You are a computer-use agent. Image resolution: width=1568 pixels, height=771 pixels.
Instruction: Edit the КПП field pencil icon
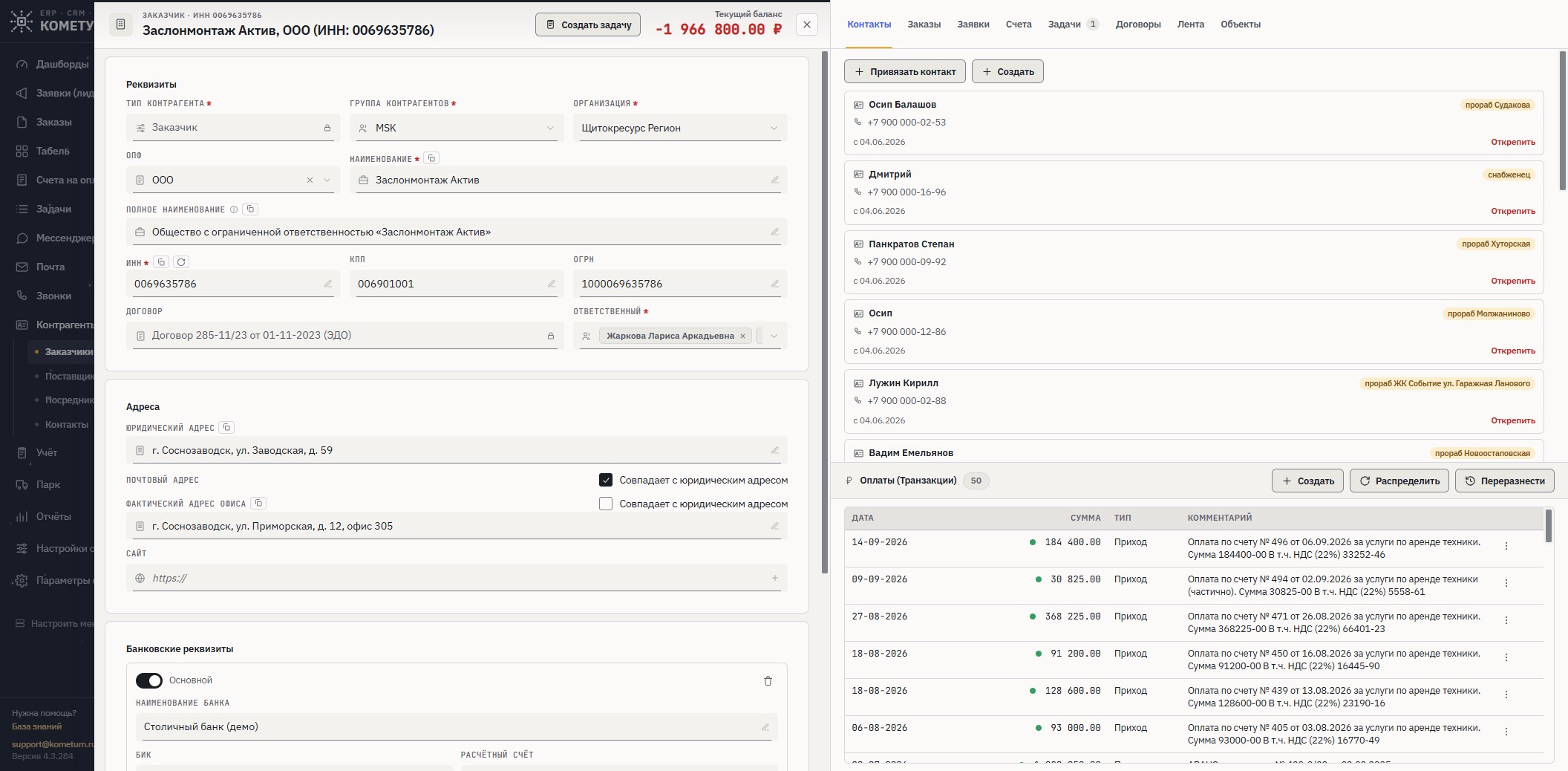[x=551, y=284]
